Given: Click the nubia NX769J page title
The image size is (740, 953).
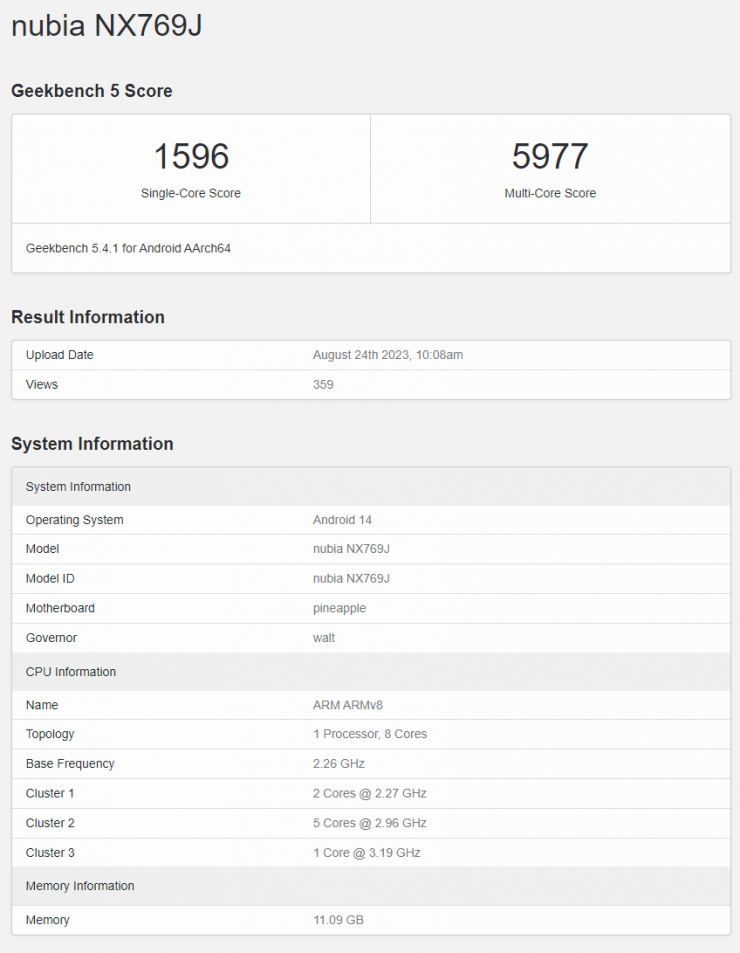Looking at the screenshot, I should coord(107,26).
